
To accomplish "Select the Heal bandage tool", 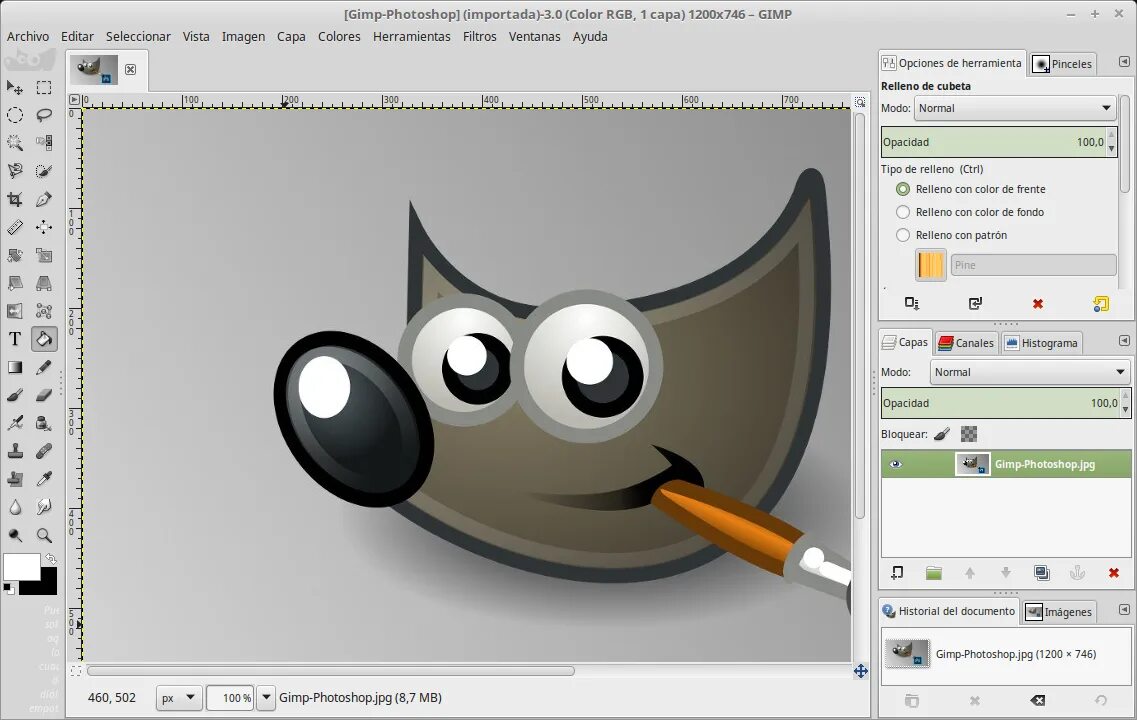I will click(x=44, y=451).
